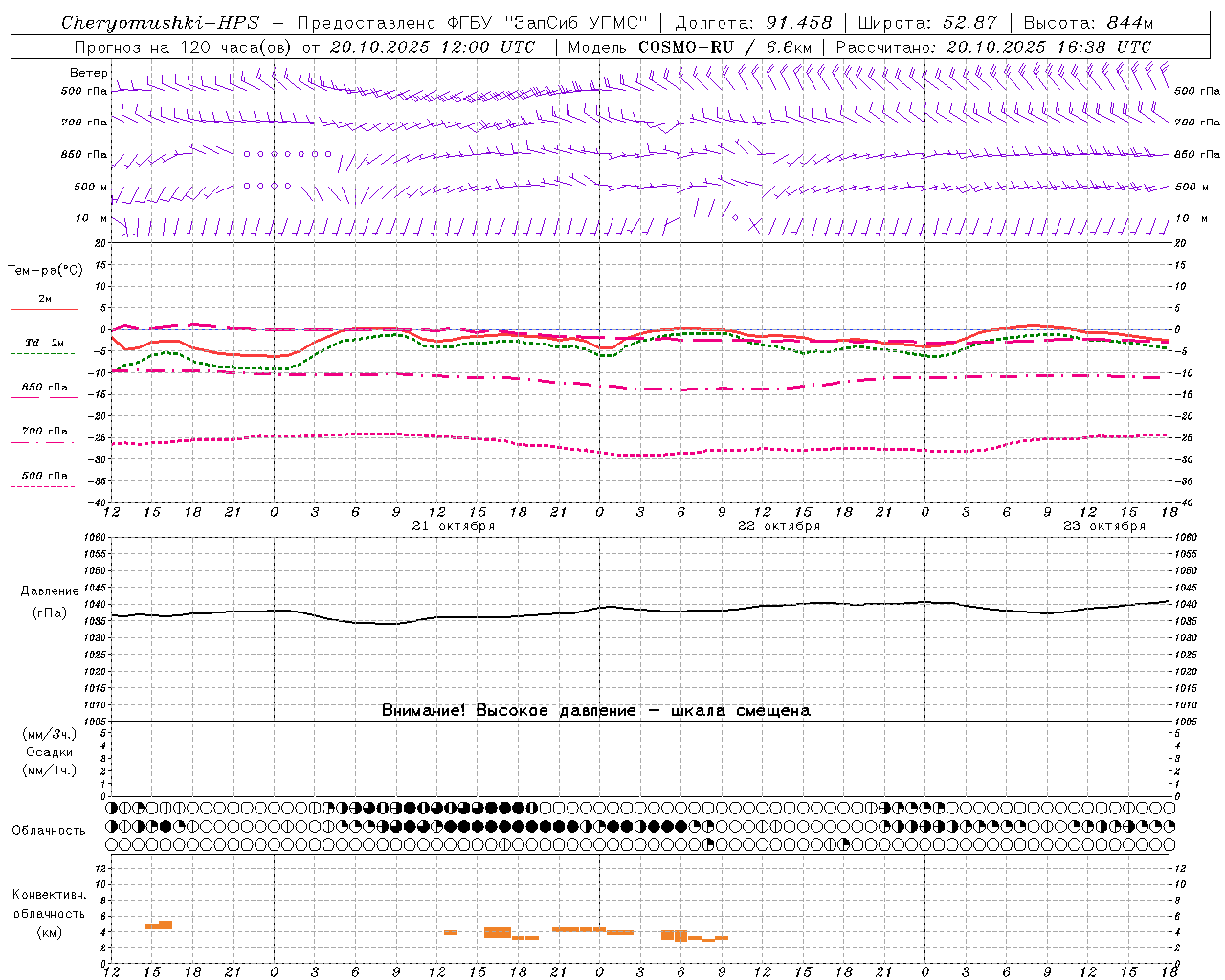Click the 'Td 2м' dew point legend entry

click(44, 343)
